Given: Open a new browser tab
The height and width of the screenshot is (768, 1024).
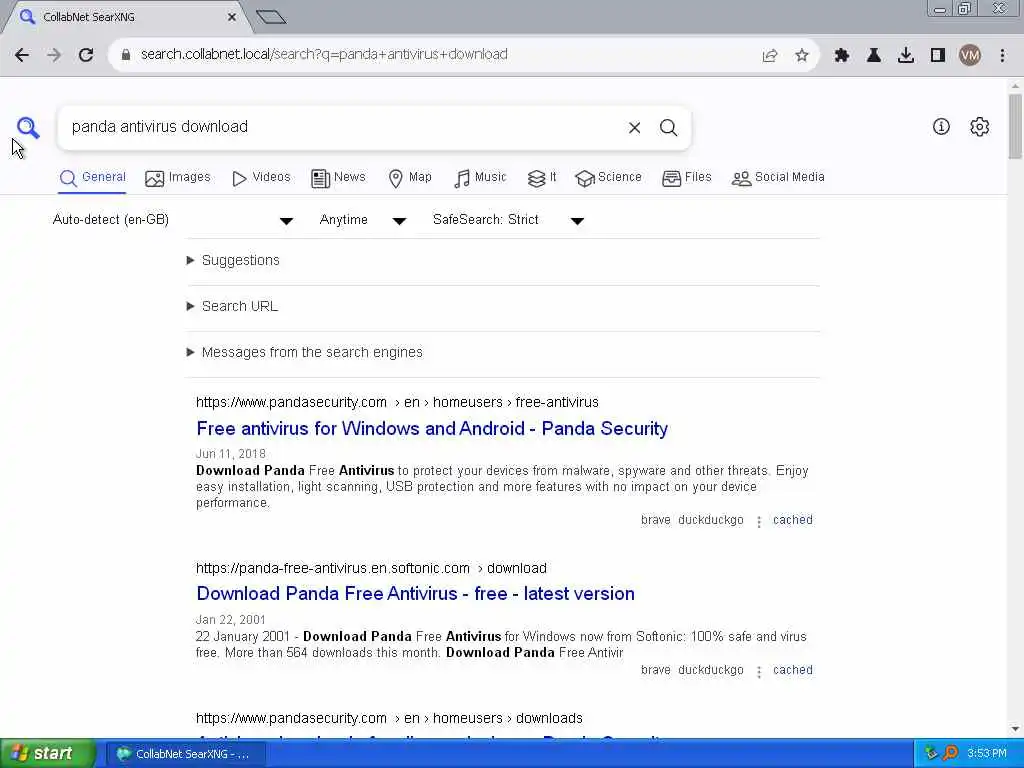Looking at the screenshot, I should click(271, 17).
